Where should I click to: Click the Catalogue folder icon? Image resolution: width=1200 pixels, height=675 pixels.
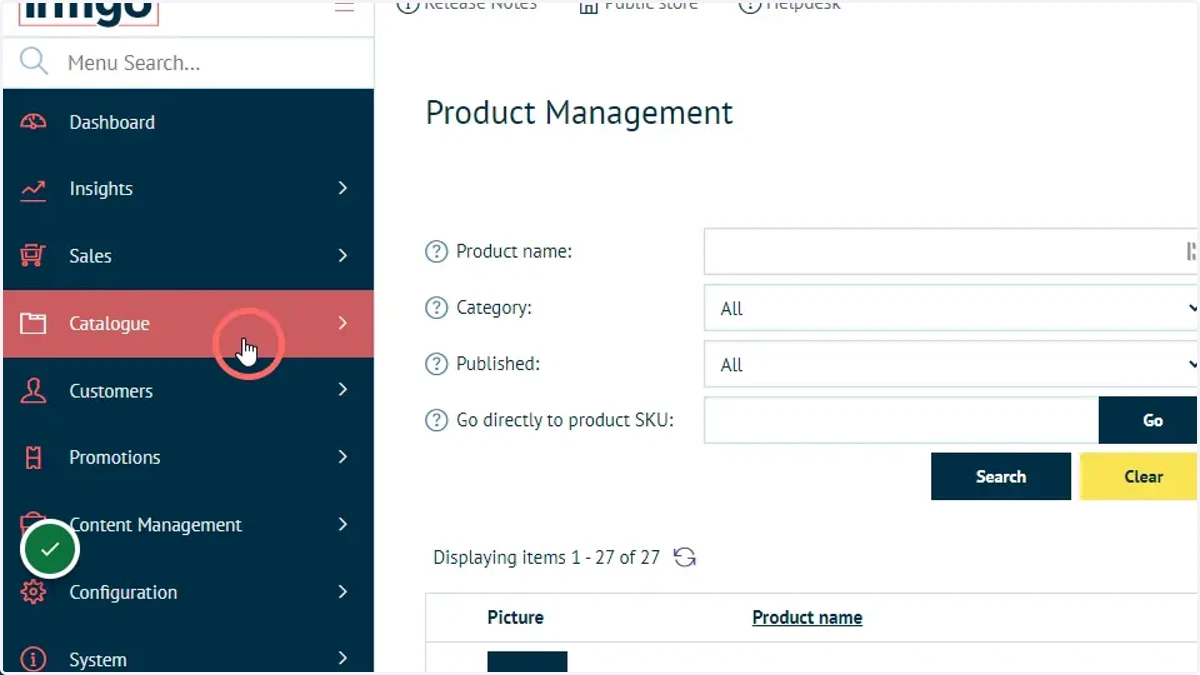pos(33,323)
